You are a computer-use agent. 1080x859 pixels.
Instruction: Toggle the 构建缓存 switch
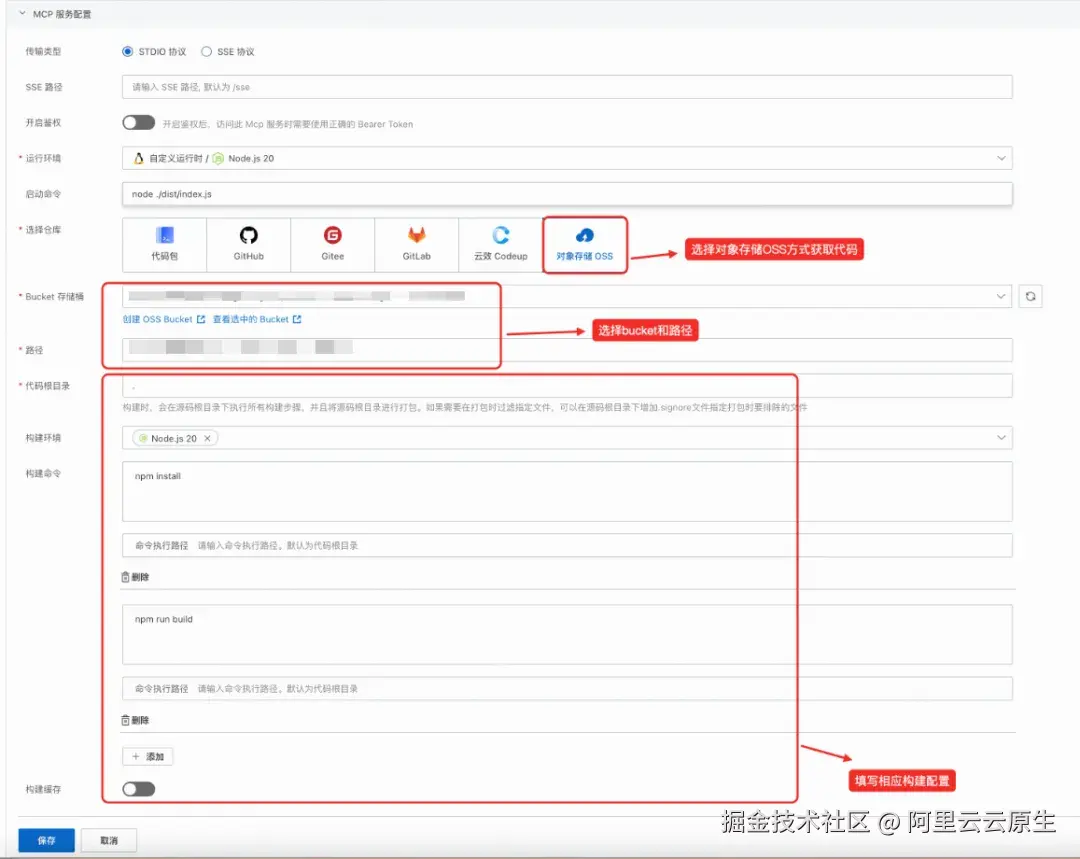point(138,789)
